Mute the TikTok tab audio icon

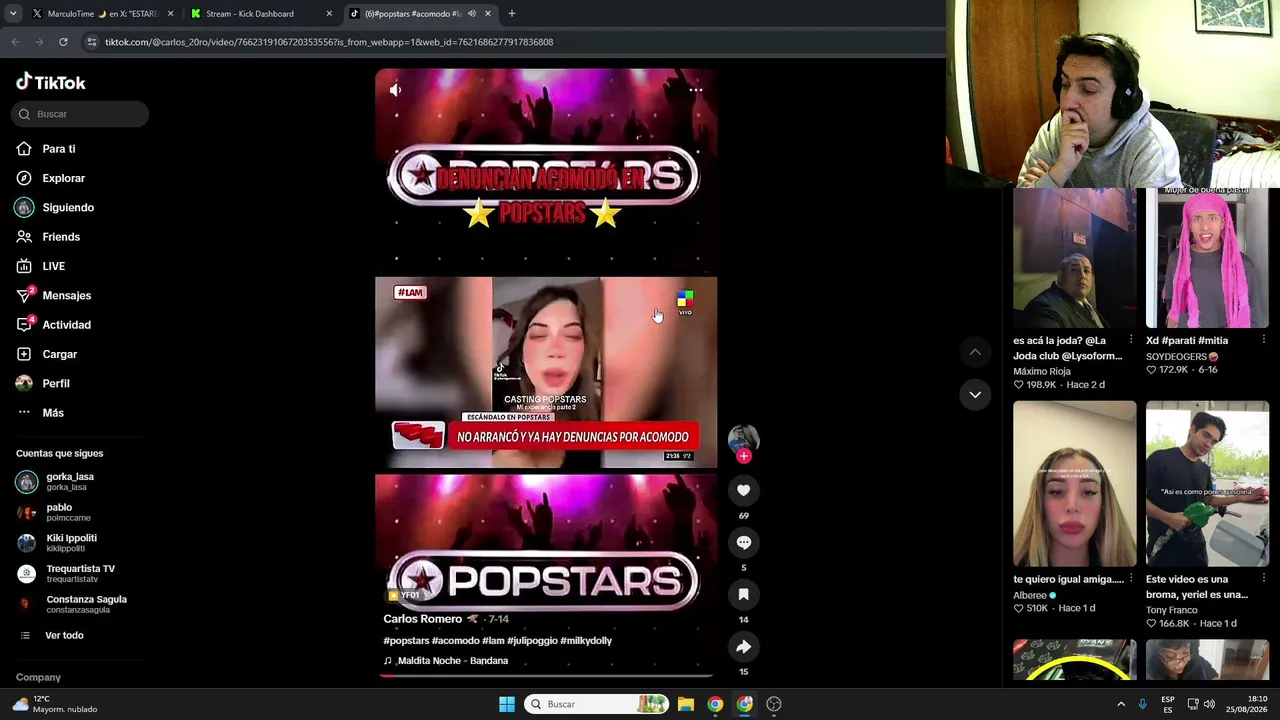click(471, 14)
